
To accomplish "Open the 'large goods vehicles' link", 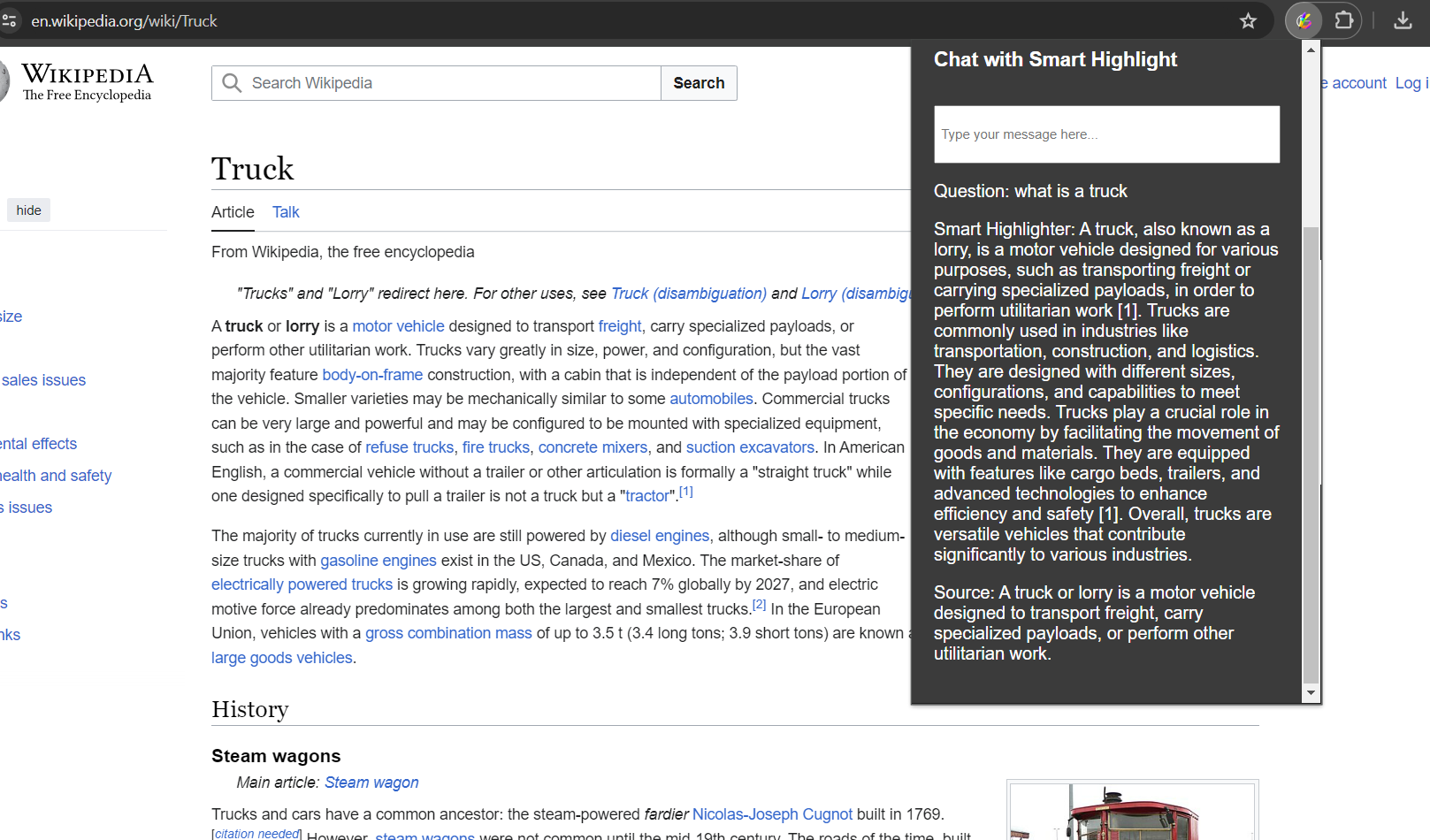I will (x=281, y=658).
